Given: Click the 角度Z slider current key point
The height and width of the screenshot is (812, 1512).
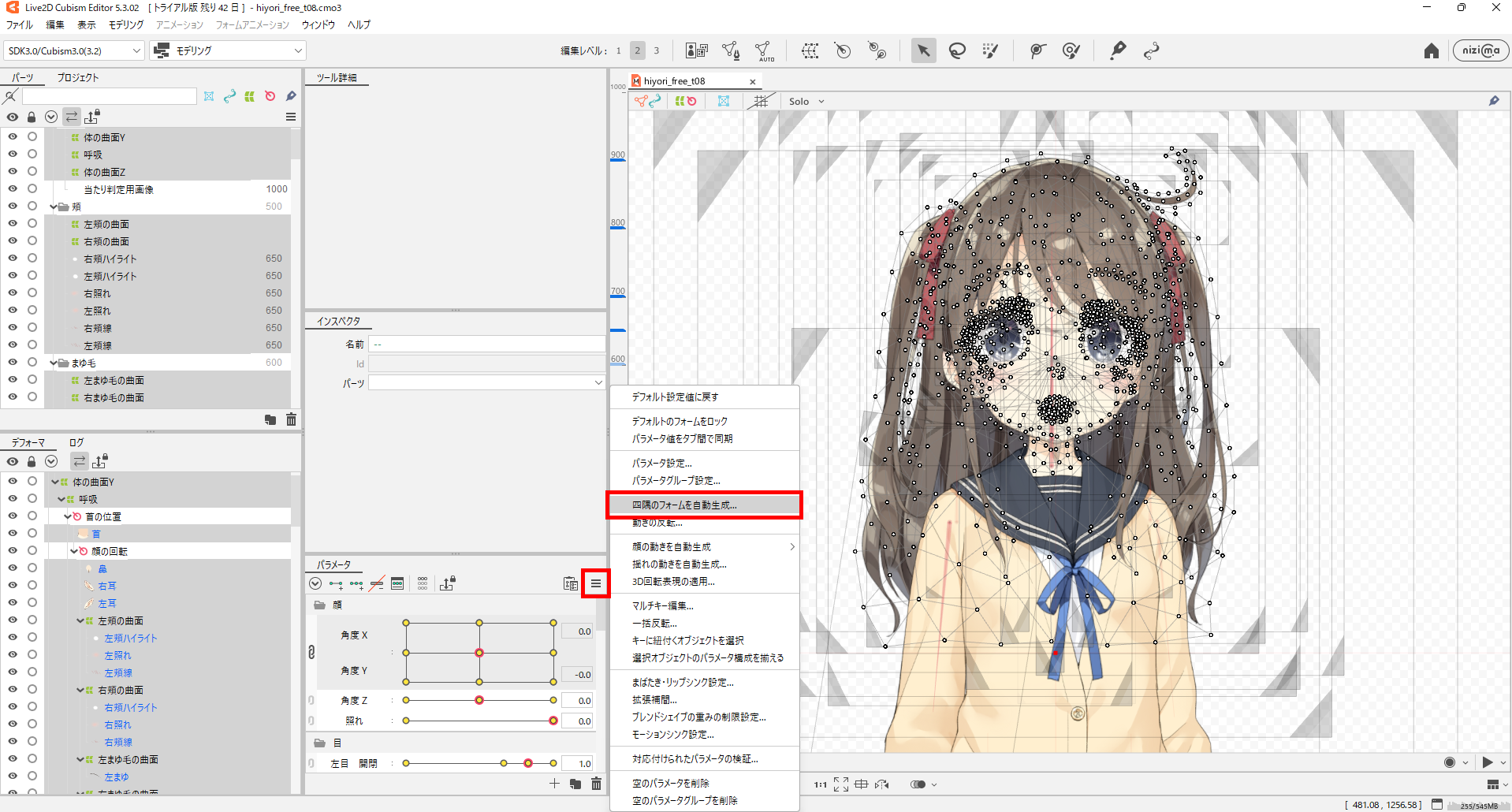Looking at the screenshot, I should (479, 700).
